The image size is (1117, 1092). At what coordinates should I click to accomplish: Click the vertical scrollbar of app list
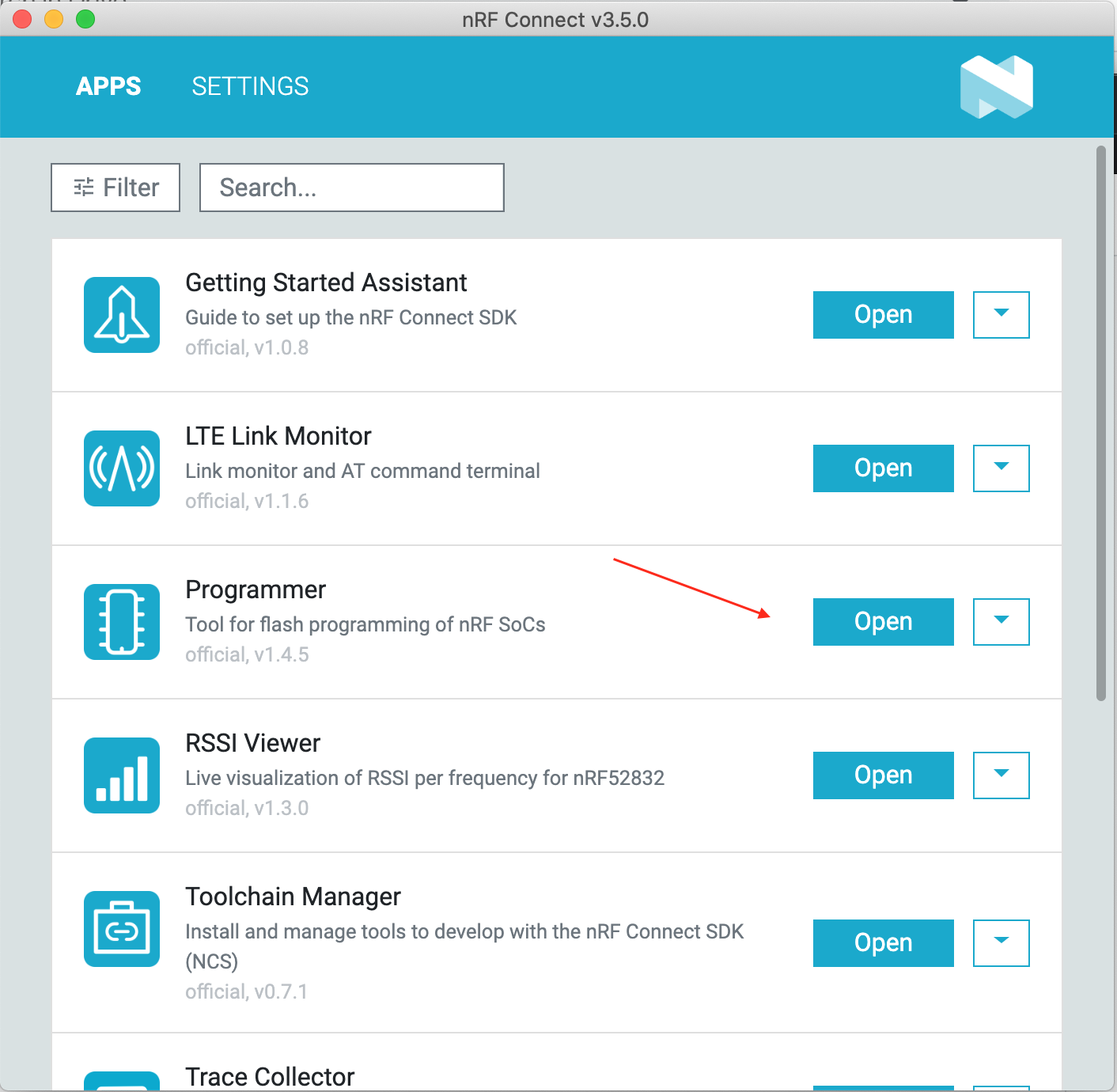pyautogui.click(x=1100, y=423)
